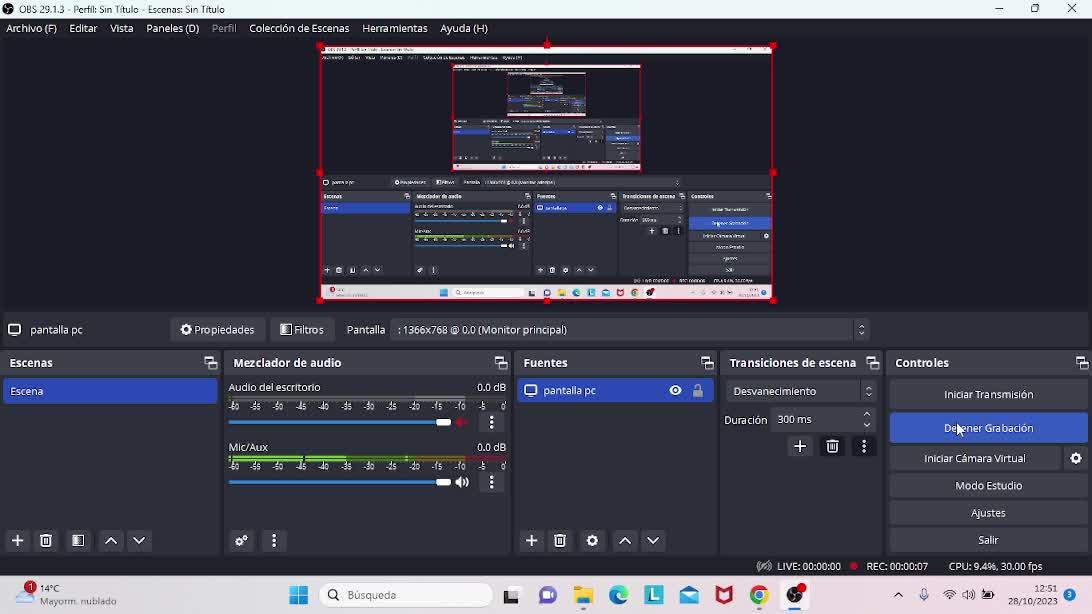1092x614 pixels.
Task: Open the Colección de Escenas menu
Action: pyautogui.click(x=299, y=28)
